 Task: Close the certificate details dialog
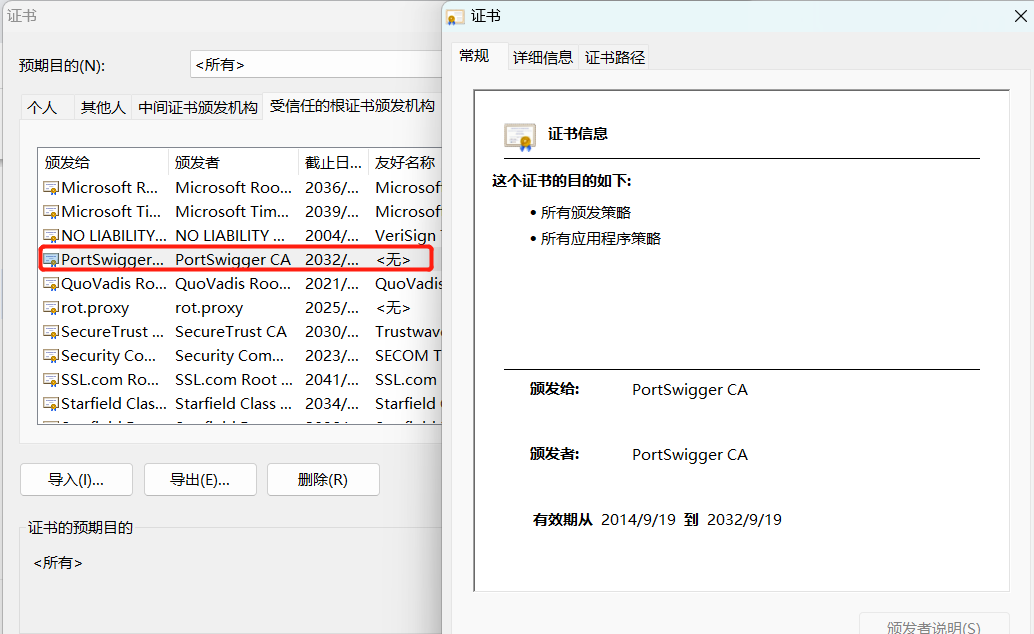(1020, 16)
